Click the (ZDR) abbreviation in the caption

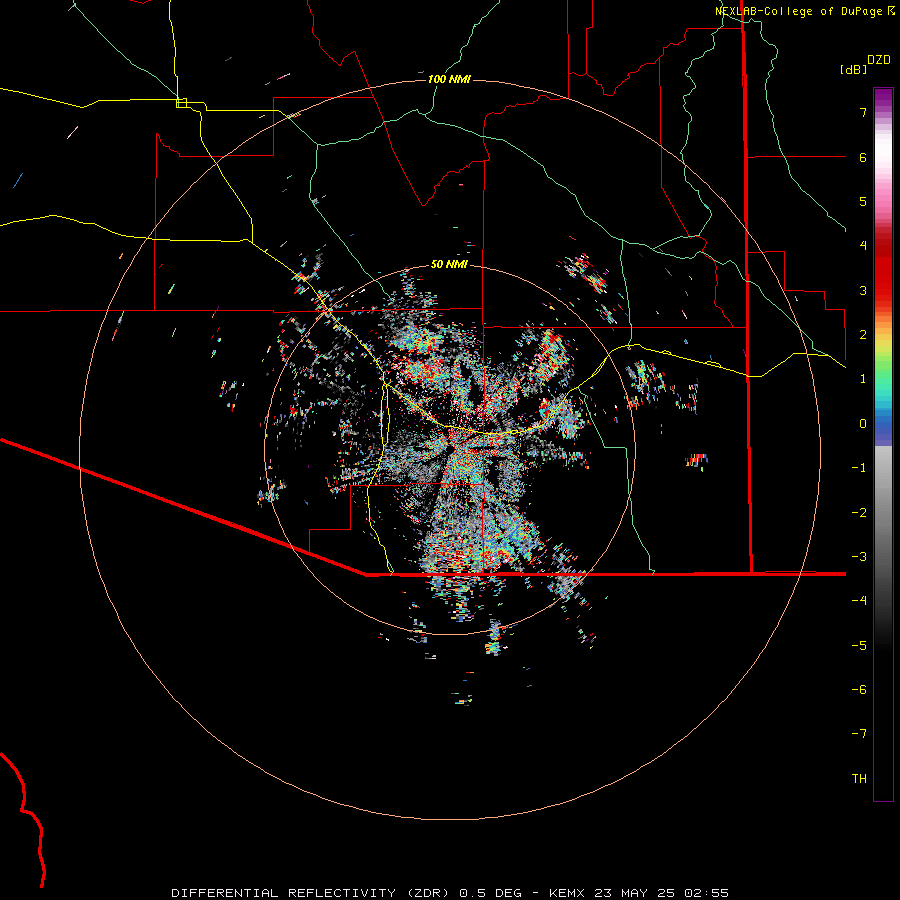[x=430, y=893]
